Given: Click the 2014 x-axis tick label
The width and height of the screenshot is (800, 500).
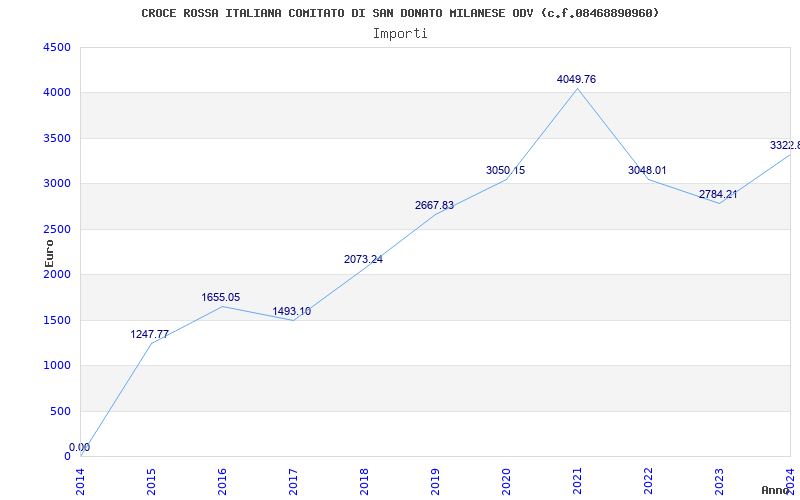Looking at the screenshot, I should coord(81,481).
